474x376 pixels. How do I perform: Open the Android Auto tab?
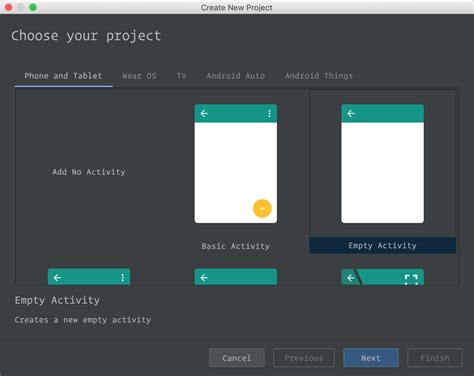click(x=236, y=76)
